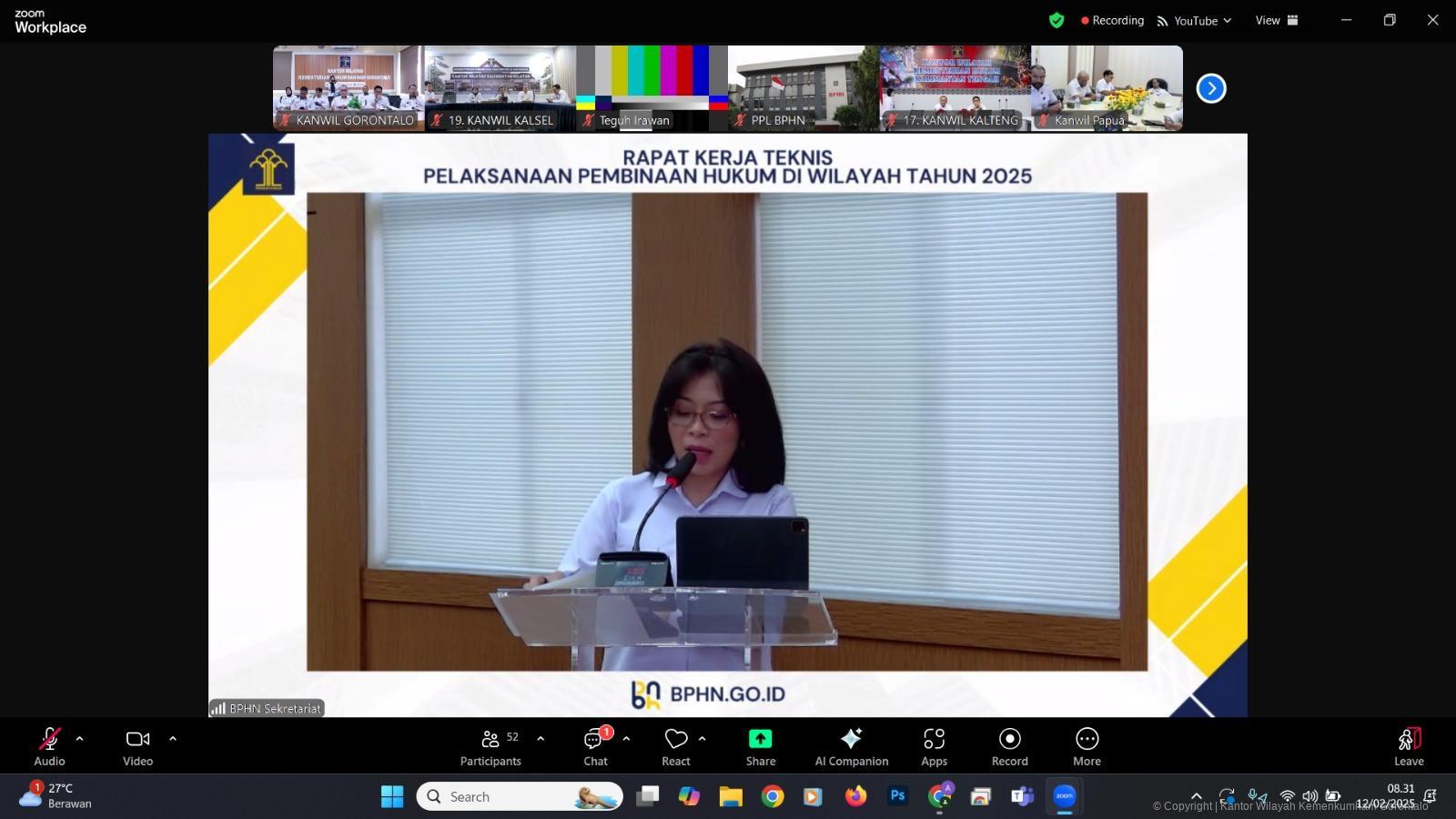Click the Record button
Screen dimensions: 1456x819
pyautogui.click(x=1010, y=747)
